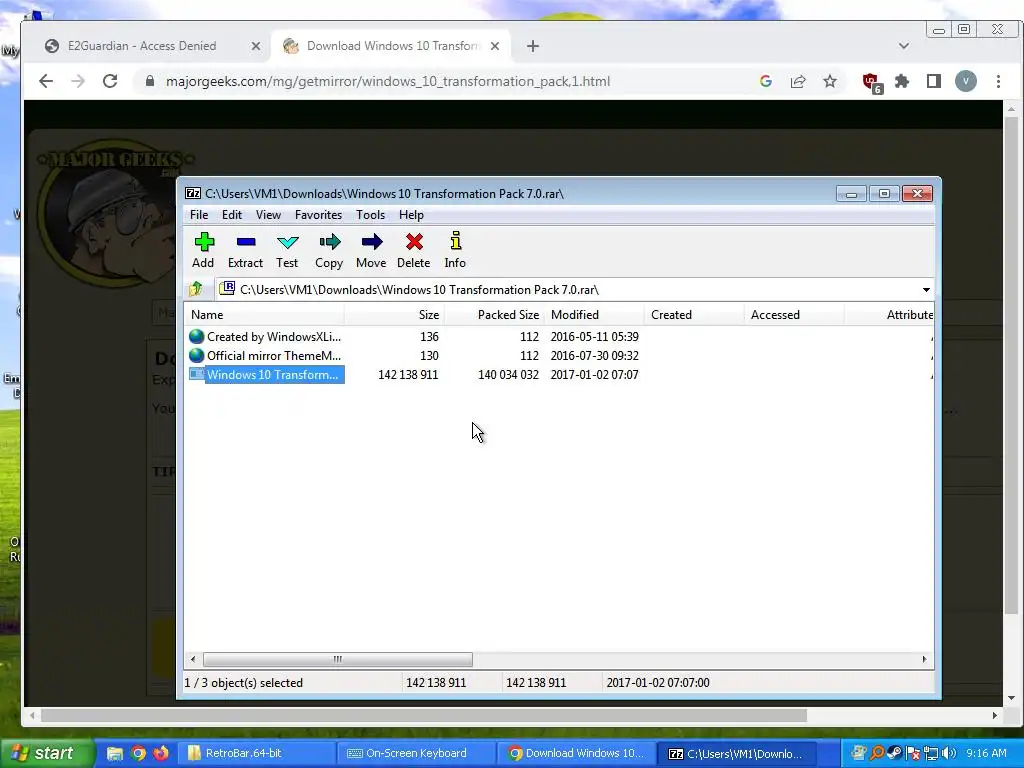Click the Windows start button
This screenshot has height=768, width=1024.
[47, 753]
